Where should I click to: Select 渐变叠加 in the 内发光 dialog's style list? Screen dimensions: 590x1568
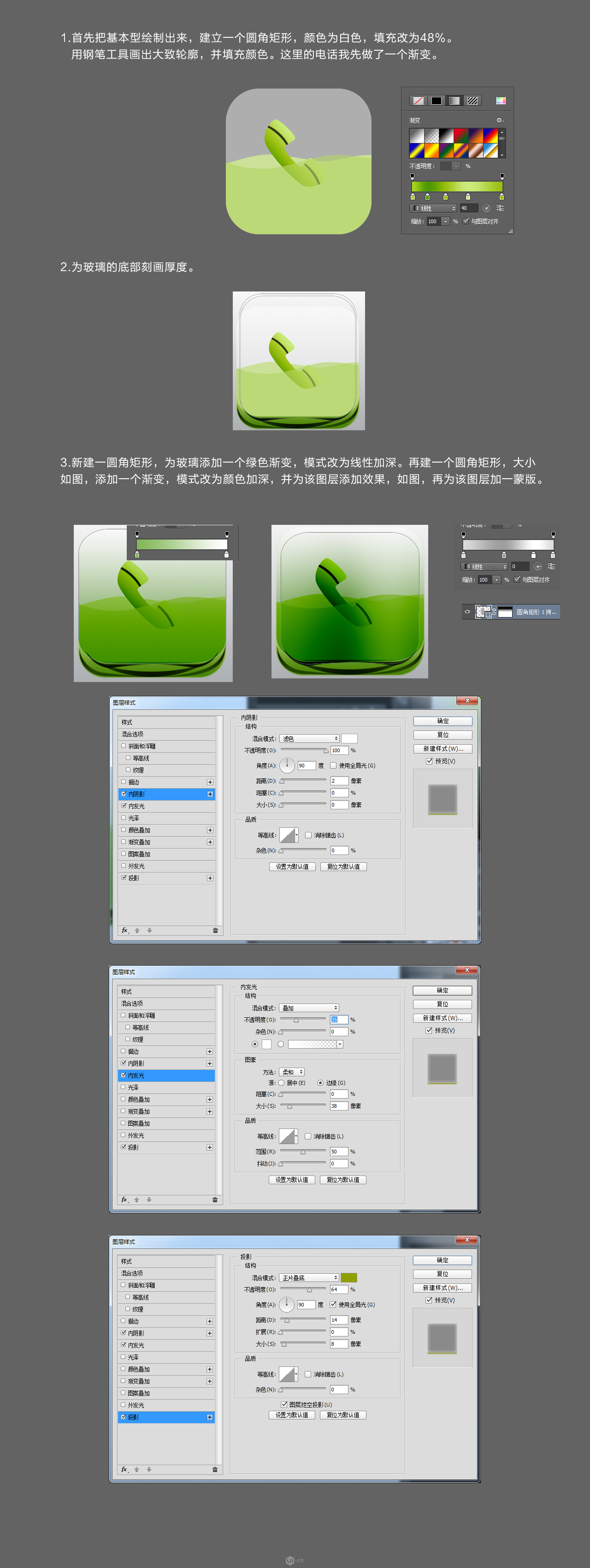point(139,1111)
